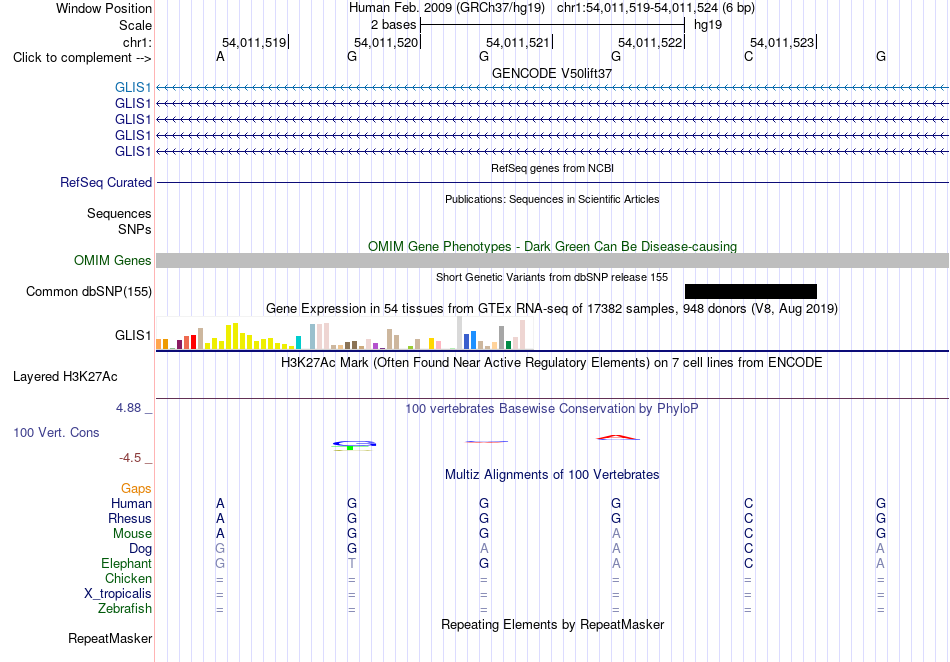This screenshot has height=662, width=950.
Task: Click 'Repeating Elements by RepeatMasker' title
Action: tap(552, 624)
